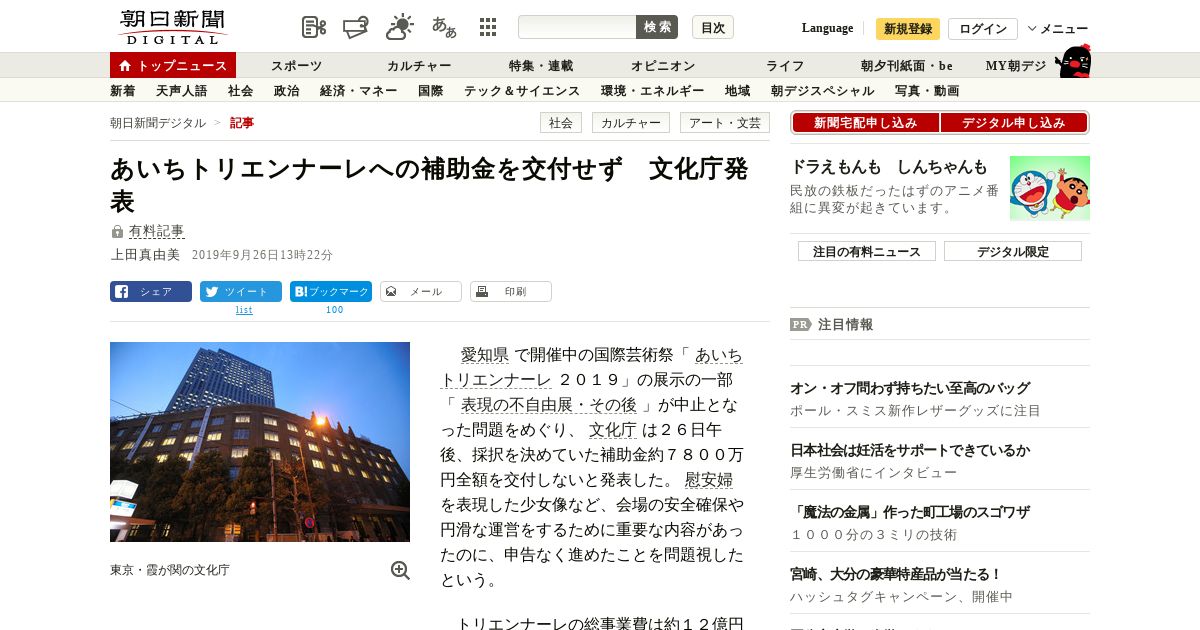This screenshot has height=630, width=1200.
Task: Select 国際 in sub navigation
Action: click(x=431, y=91)
